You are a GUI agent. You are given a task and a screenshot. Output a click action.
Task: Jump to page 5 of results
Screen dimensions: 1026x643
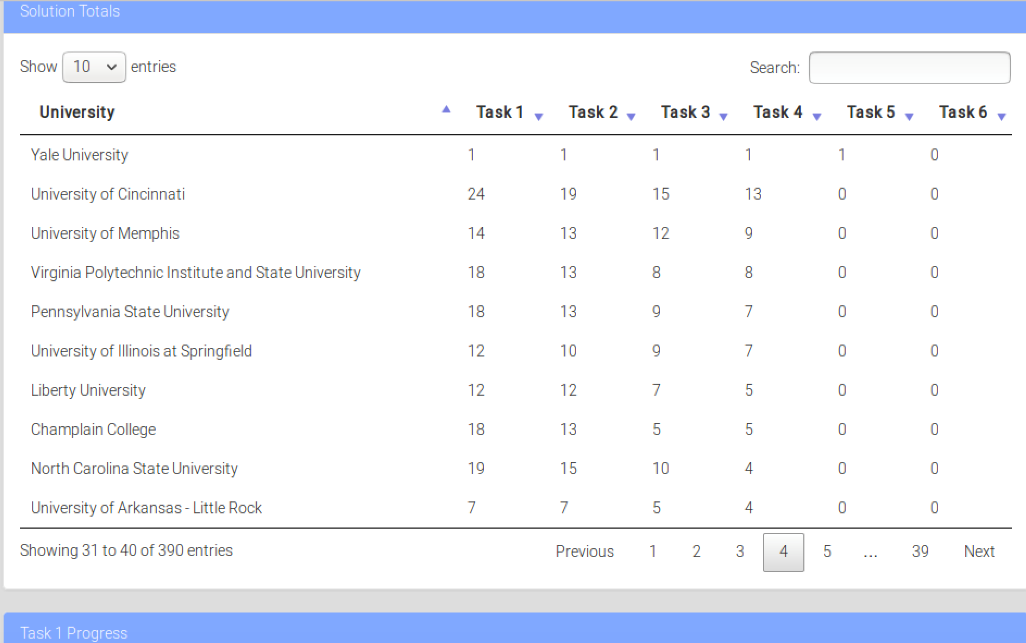[827, 552]
